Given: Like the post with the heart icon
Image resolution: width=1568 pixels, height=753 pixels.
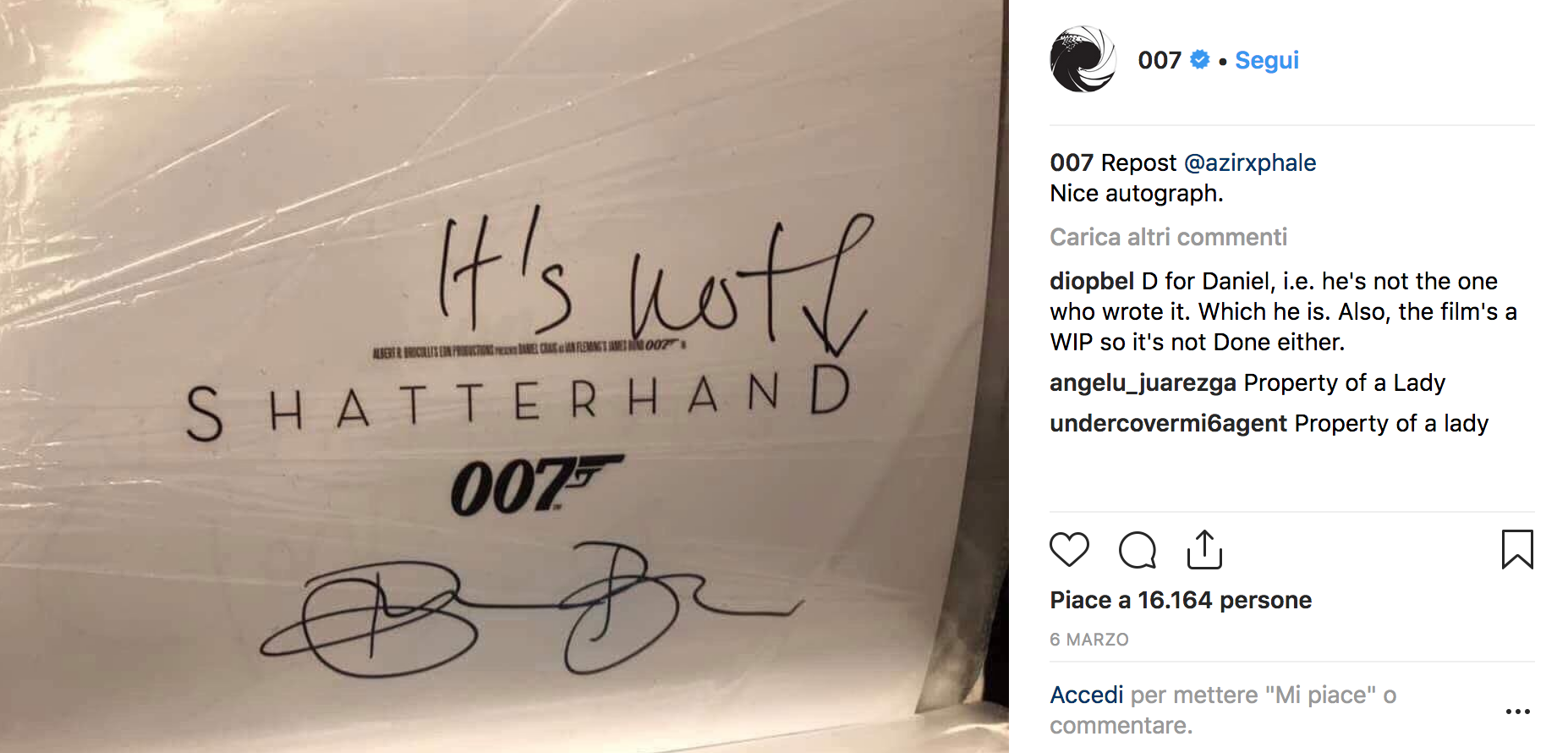Looking at the screenshot, I should click(1069, 550).
